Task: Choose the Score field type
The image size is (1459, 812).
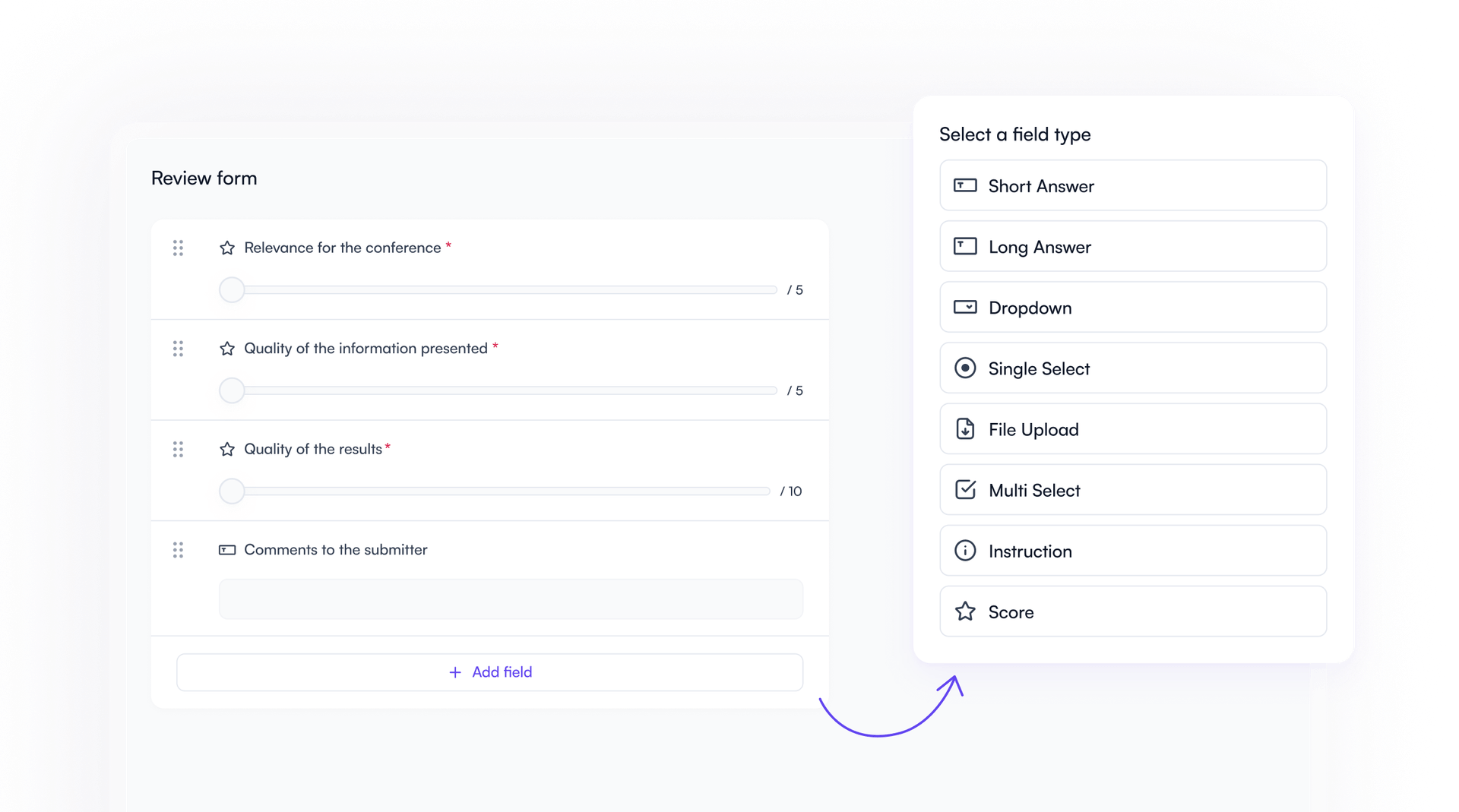Action: [1132, 611]
